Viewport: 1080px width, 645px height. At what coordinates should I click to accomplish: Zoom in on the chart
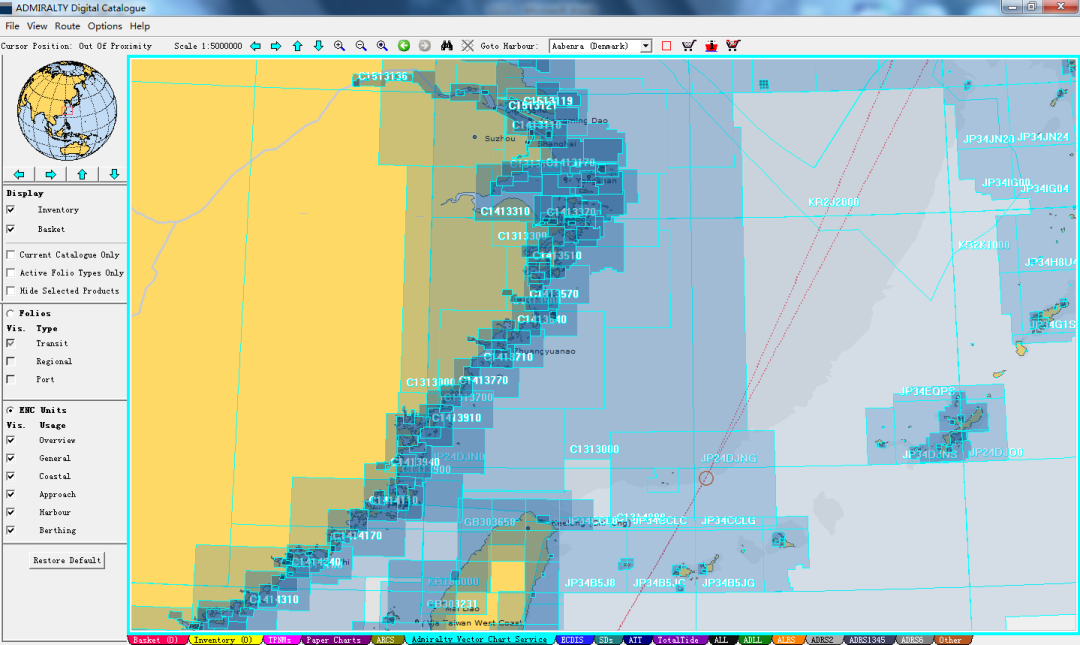[340, 46]
